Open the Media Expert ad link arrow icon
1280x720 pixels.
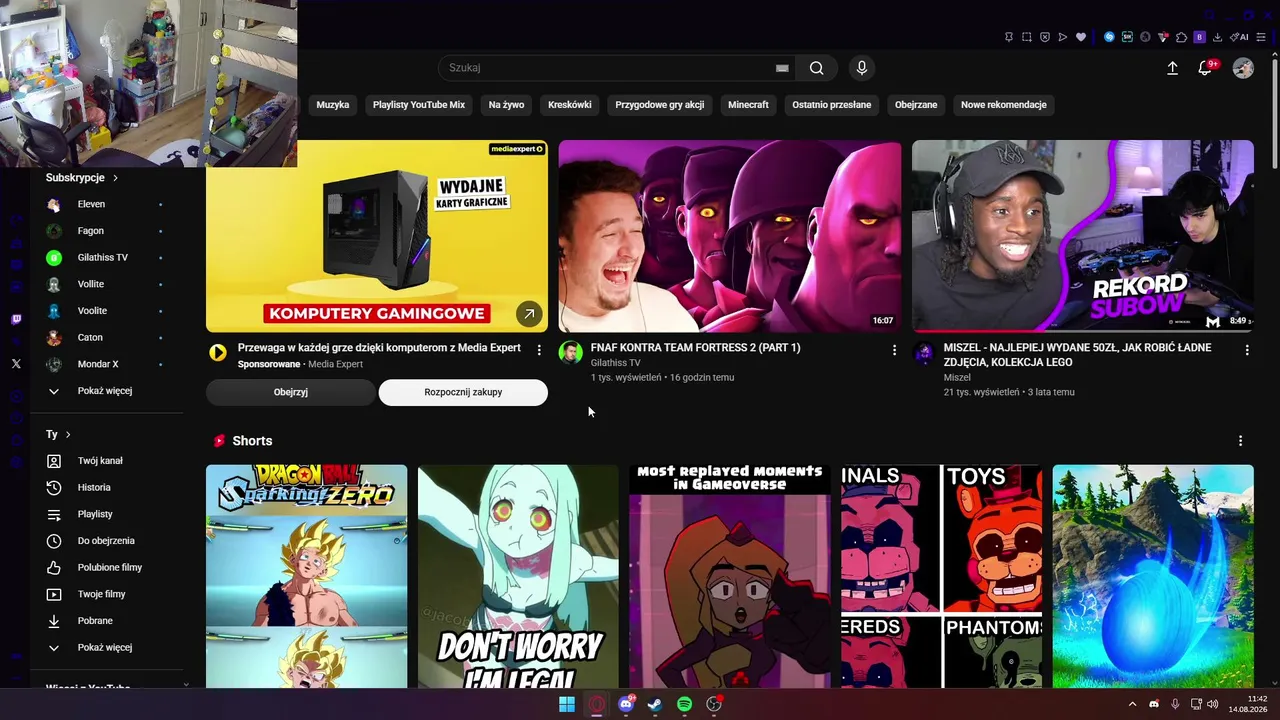(529, 314)
